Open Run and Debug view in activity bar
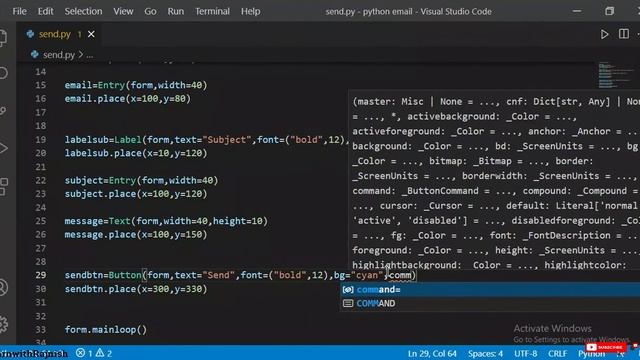The width and height of the screenshot is (640, 360). [x=3, y=148]
